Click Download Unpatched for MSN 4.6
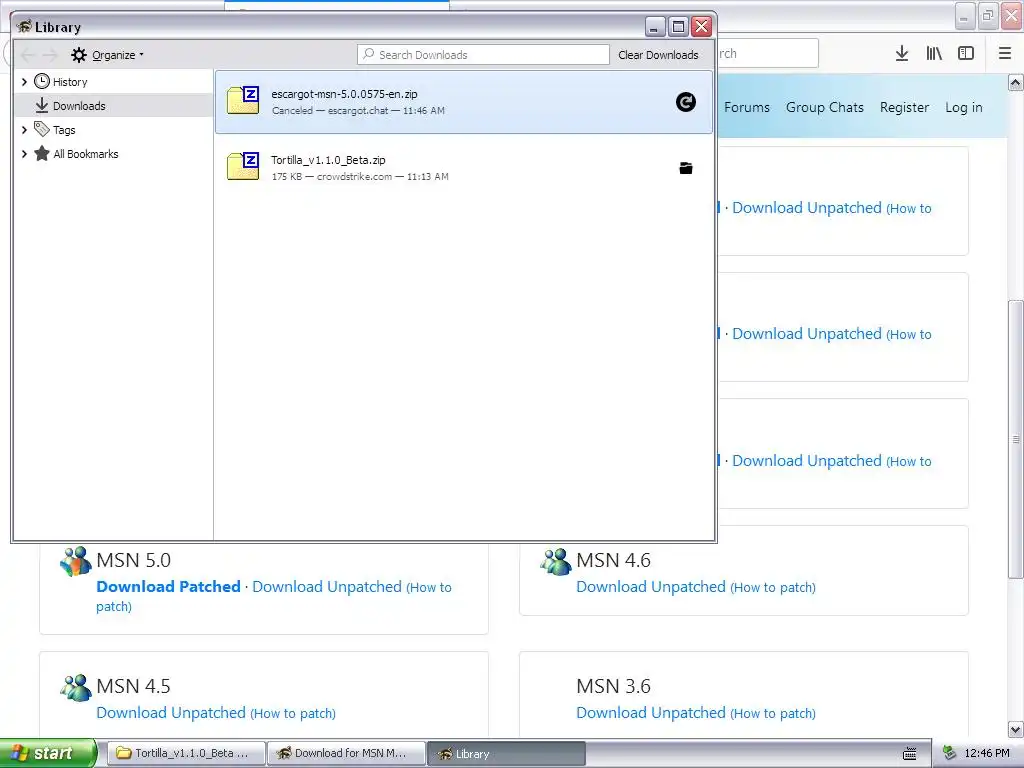Image resolution: width=1024 pixels, height=768 pixels. pos(650,586)
